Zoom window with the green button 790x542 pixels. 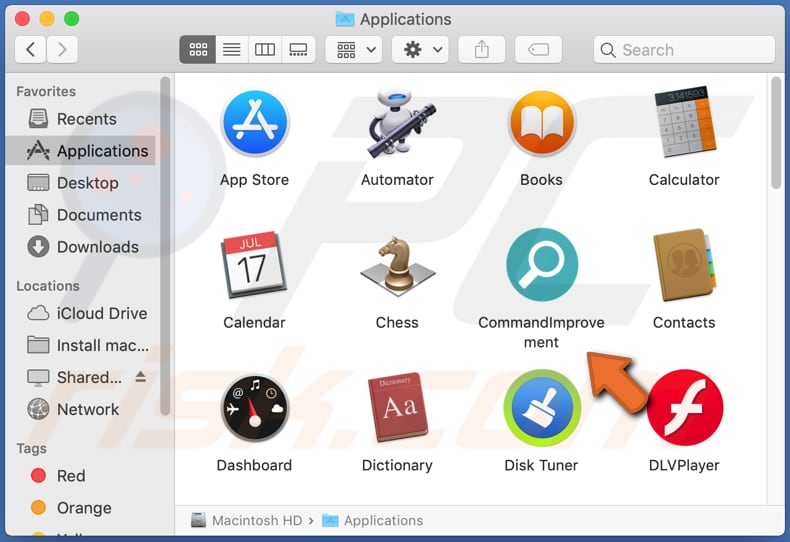72,19
